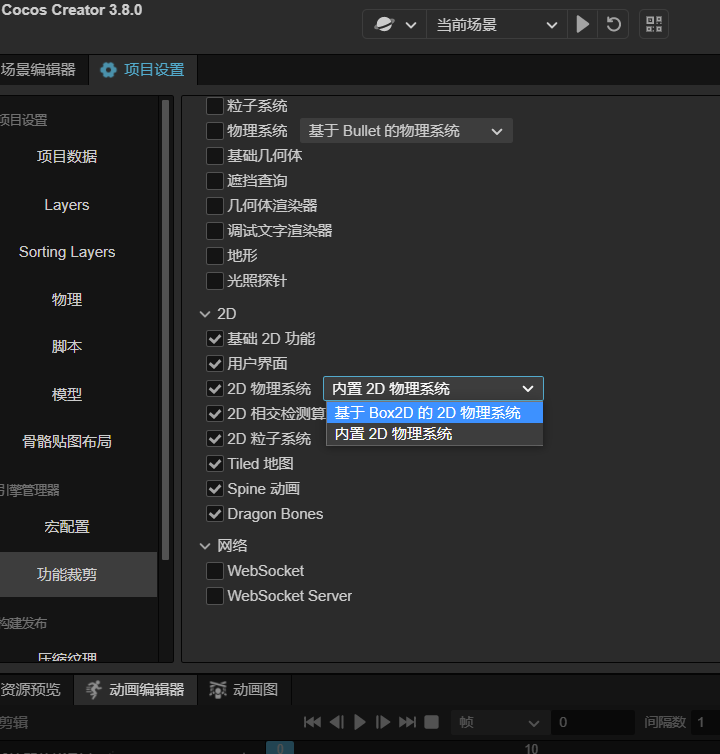
Task: Enable the 调试文字渲染器 checkbox
Action: click(x=215, y=231)
